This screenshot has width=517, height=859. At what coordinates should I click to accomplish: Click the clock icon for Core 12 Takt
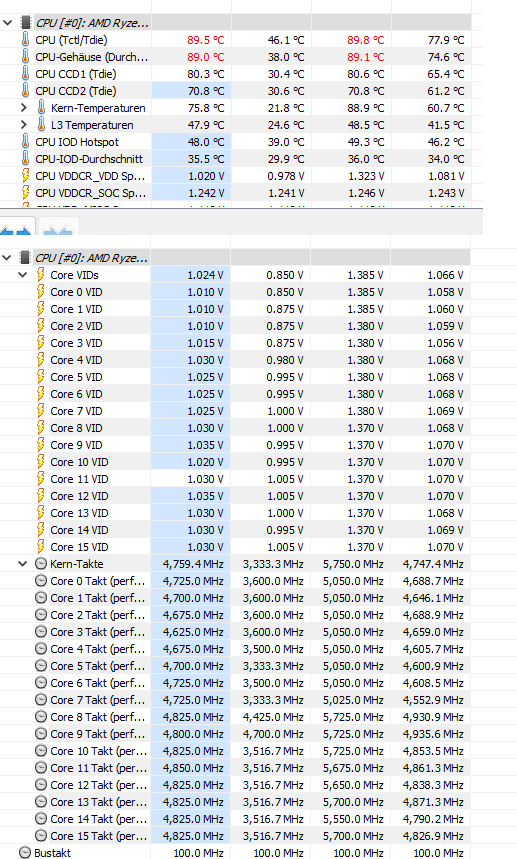coord(41,784)
